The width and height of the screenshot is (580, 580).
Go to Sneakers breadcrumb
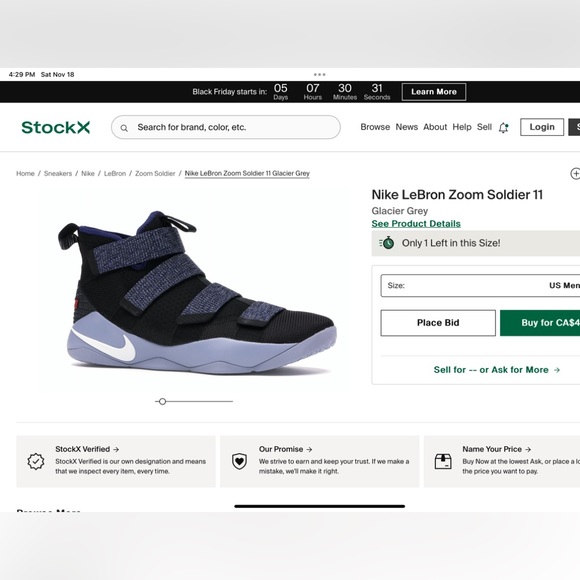58,173
